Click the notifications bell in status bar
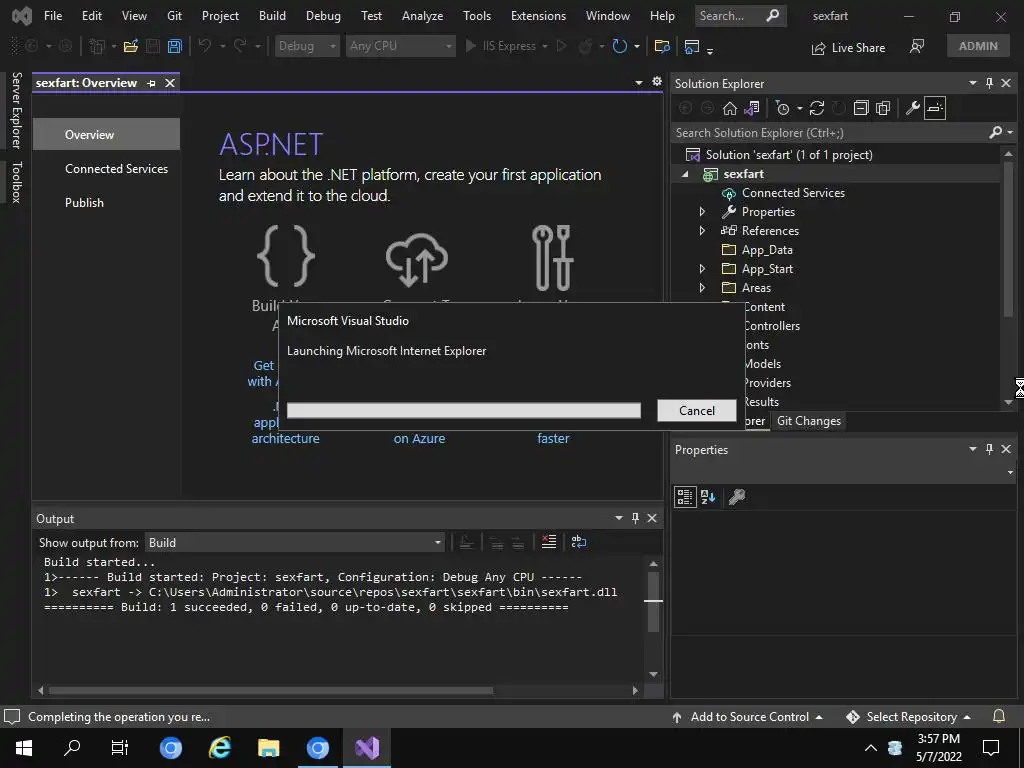1024x768 pixels. click(x=999, y=716)
